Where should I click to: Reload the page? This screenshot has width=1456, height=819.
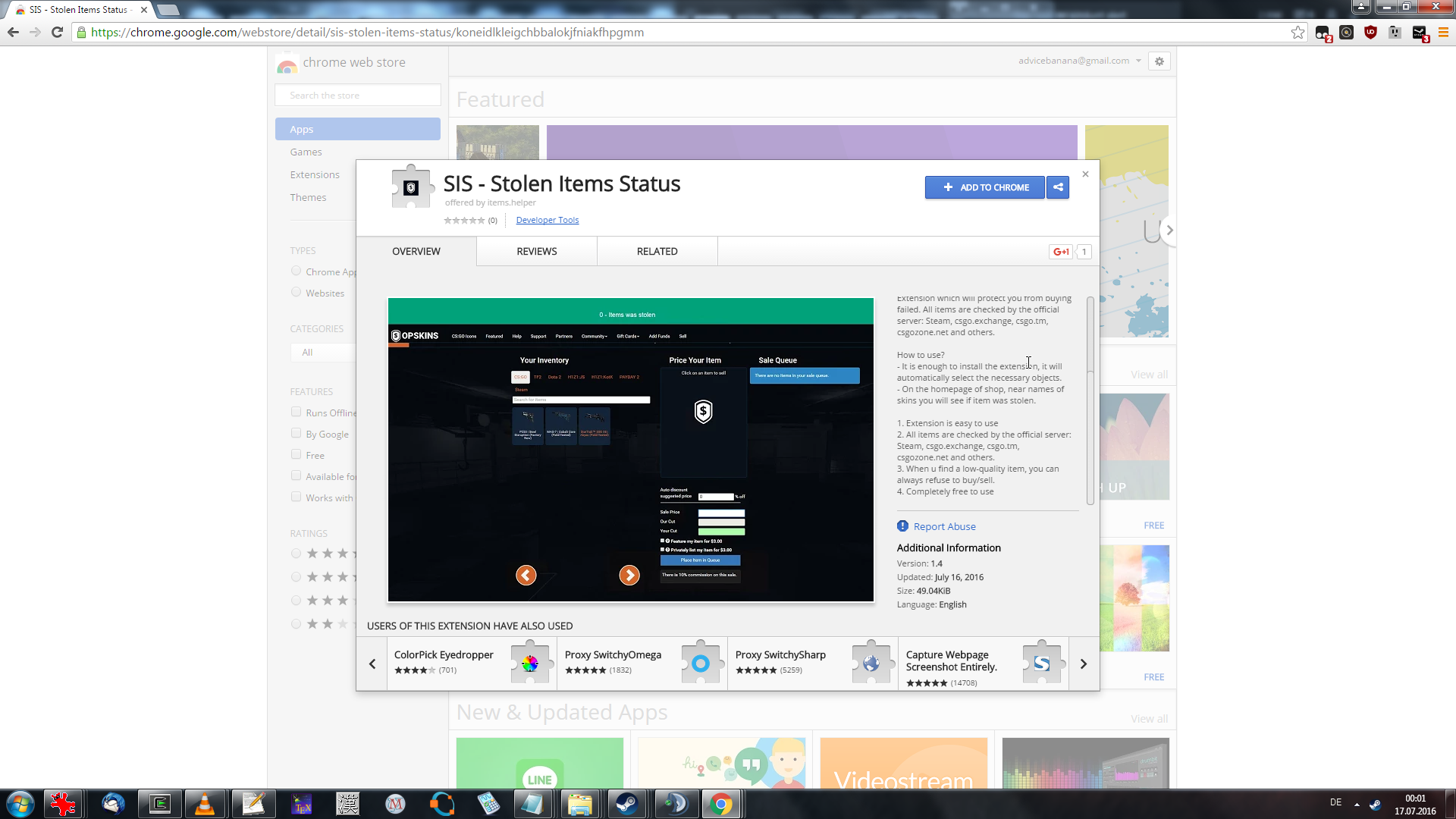click(x=57, y=33)
